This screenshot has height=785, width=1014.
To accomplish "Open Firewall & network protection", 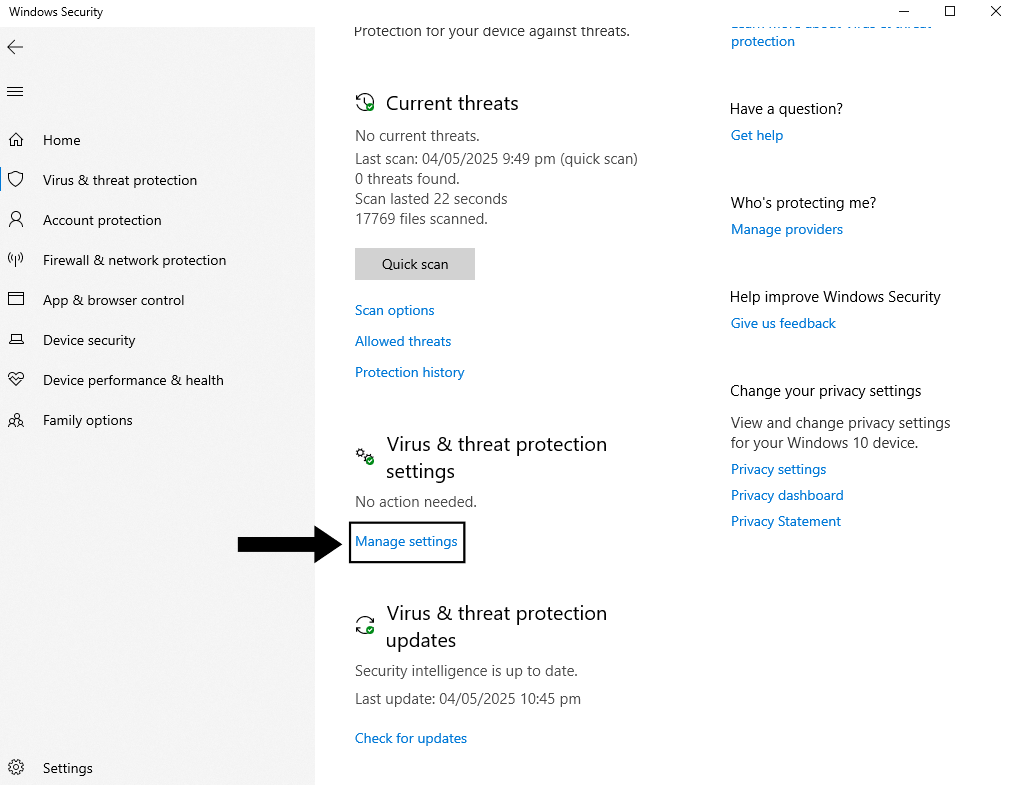I will [x=15, y=260].
